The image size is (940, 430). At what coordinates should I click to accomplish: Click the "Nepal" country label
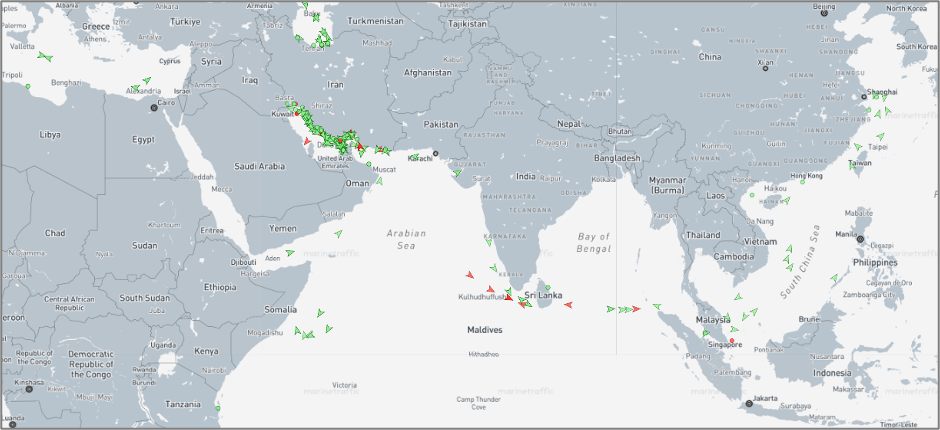(570, 124)
